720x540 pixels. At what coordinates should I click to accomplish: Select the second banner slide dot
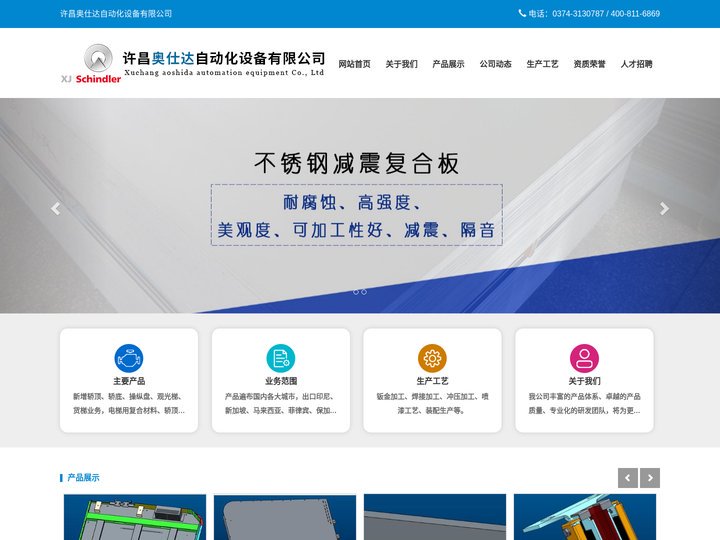point(364,292)
